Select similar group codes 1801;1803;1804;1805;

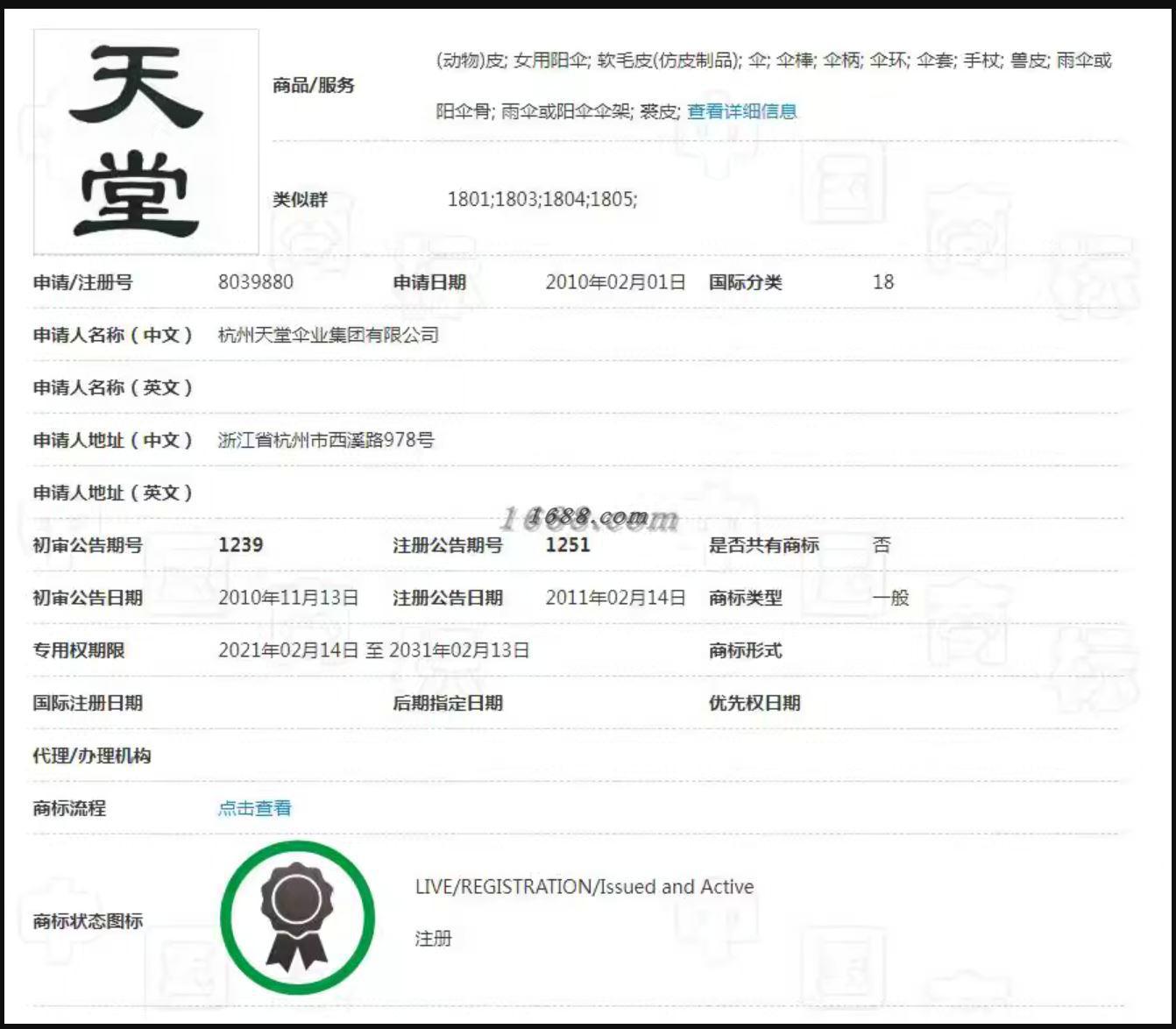[542, 199]
